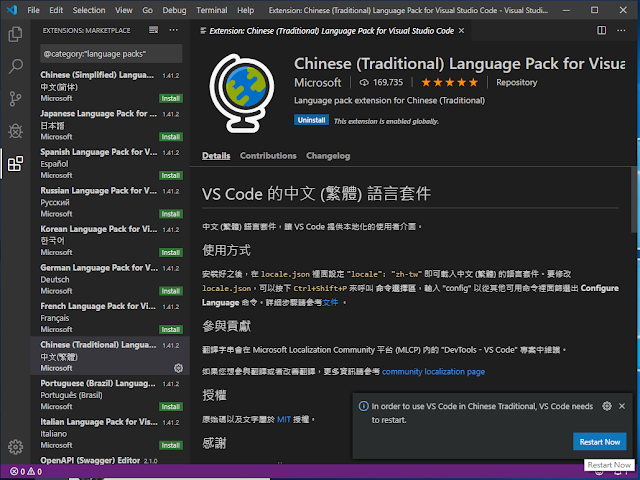Screen dimensions: 640x480
Task: Install Chinese (Simplified) Language Pack
Action: pos(171,98)
